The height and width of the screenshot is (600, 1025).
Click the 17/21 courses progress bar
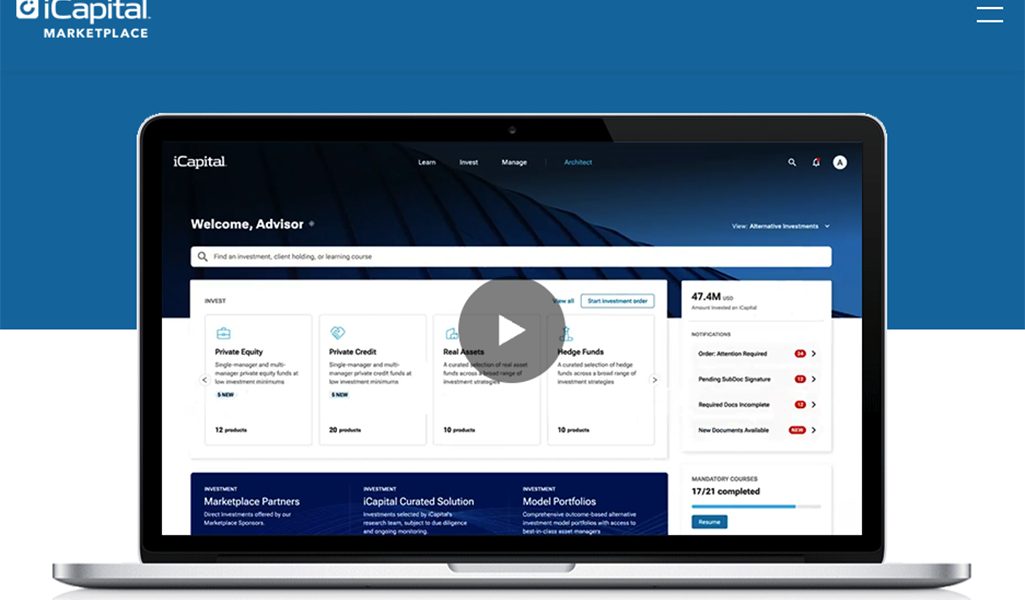pos(755,505)
